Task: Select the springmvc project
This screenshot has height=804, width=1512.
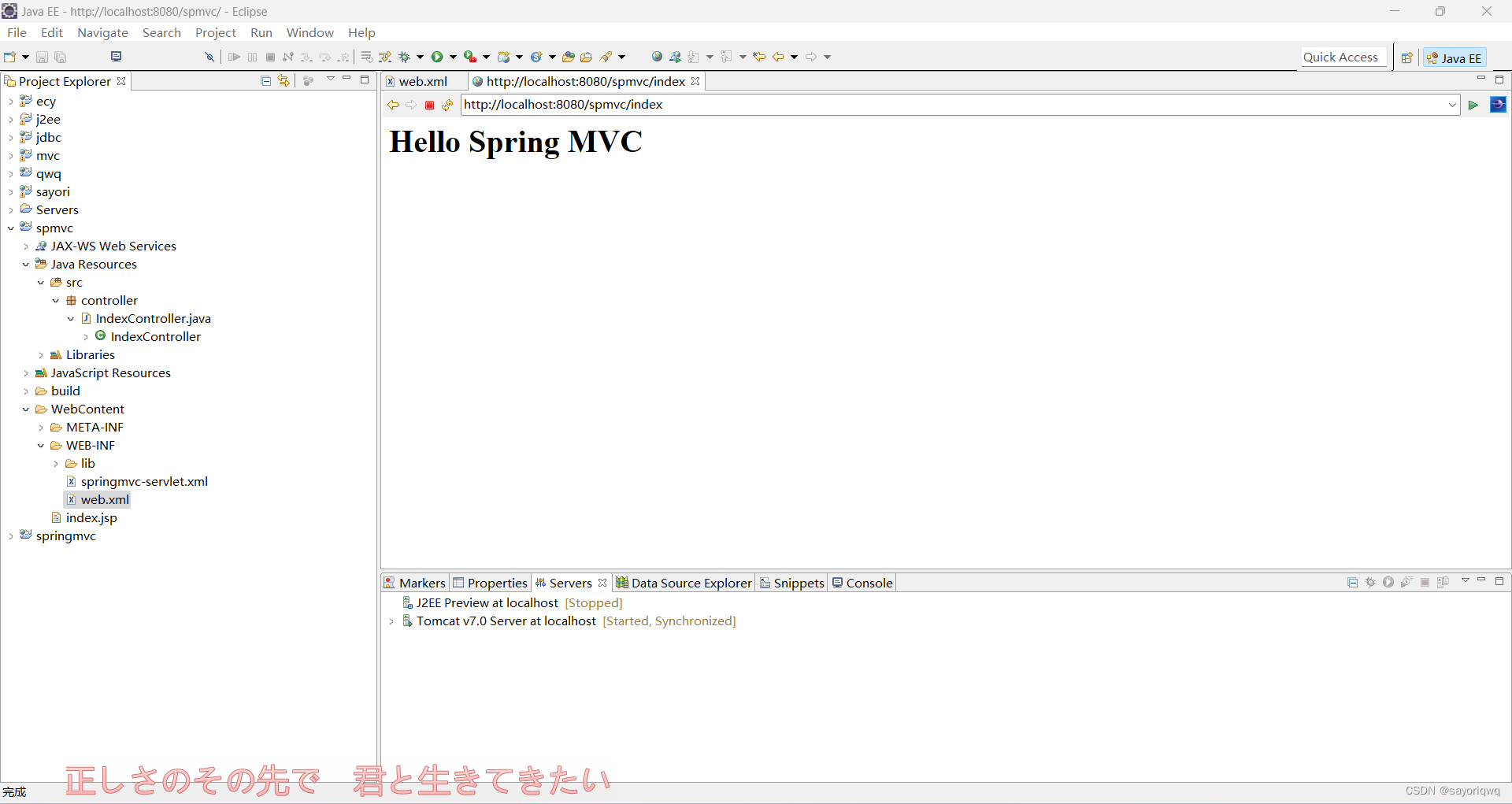Action: point(65,536)
